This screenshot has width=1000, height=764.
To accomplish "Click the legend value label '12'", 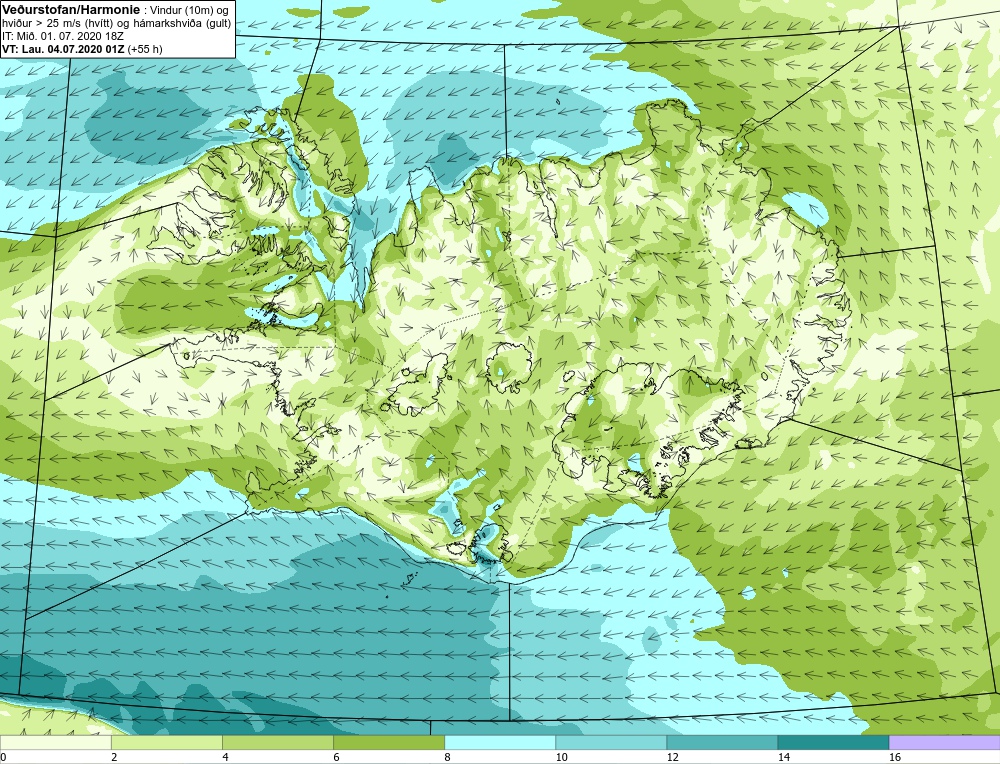I will point(672,757).
